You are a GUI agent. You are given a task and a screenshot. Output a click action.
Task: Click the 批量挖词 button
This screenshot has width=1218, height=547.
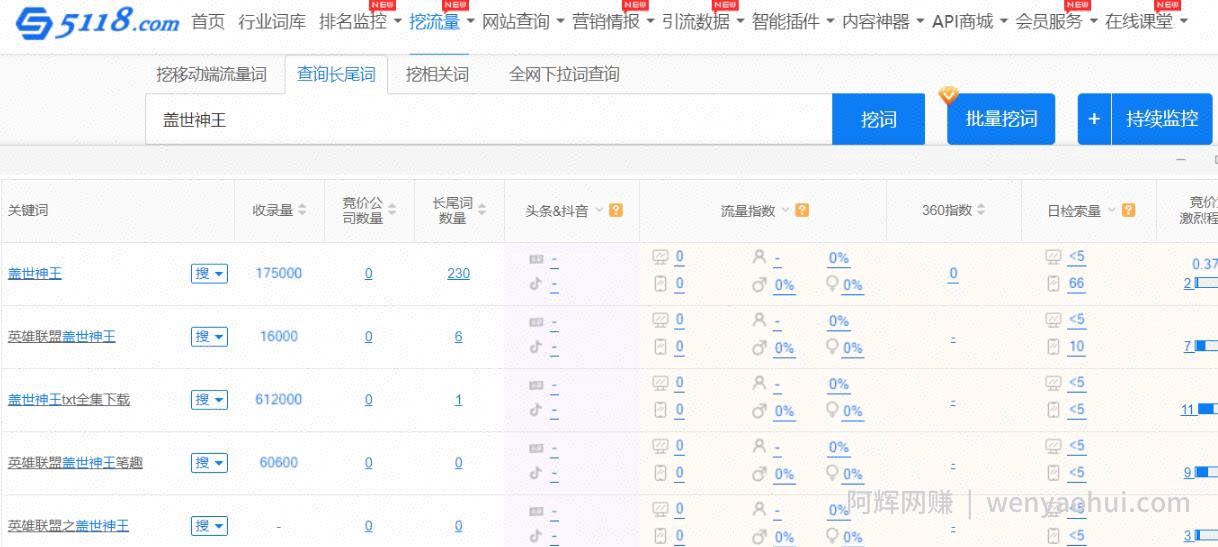(1001, 120)
